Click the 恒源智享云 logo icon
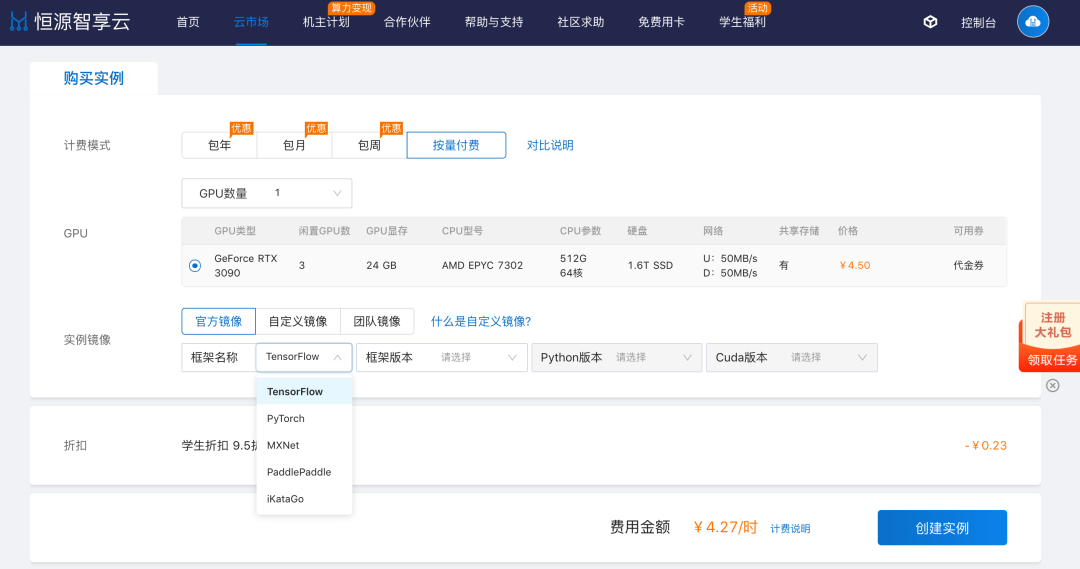Screen dimensions: 1080x569 pos(19,22)
